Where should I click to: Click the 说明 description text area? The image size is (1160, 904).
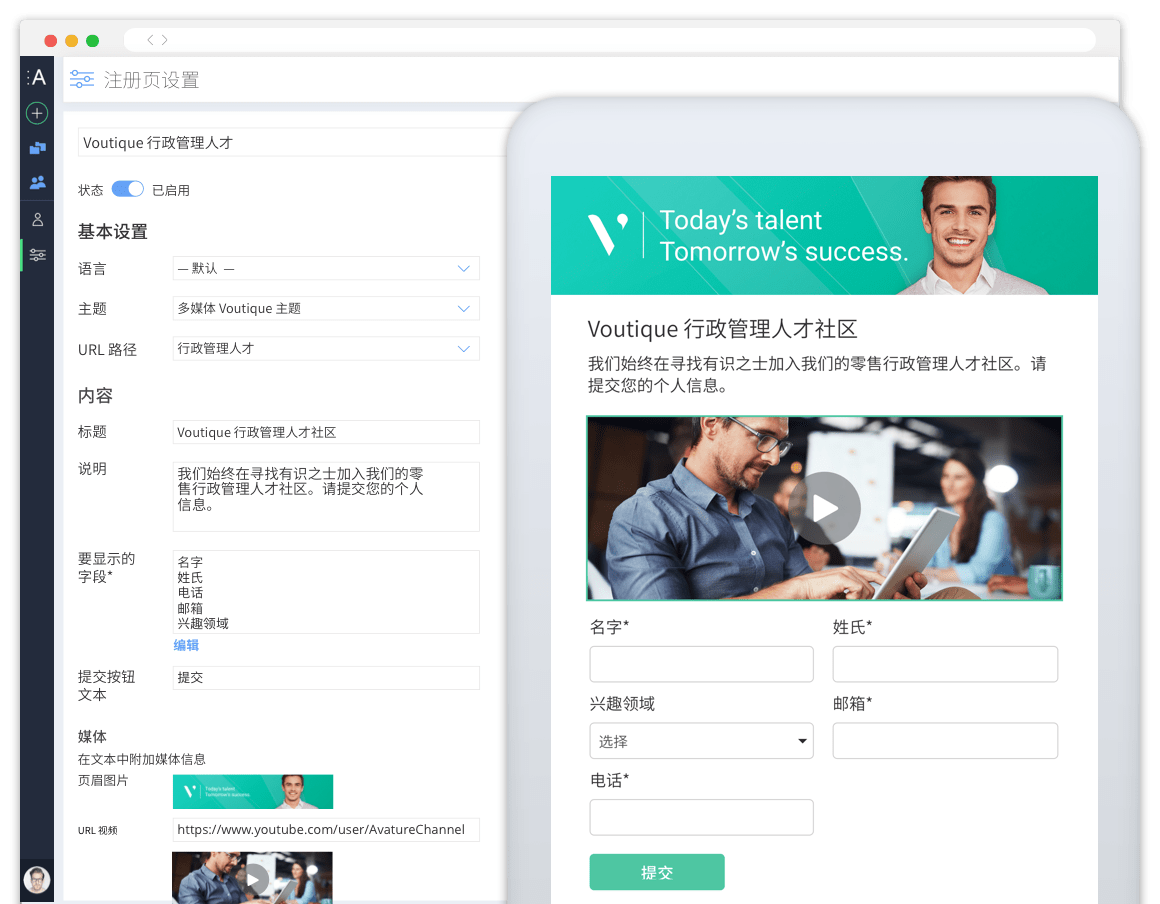pyautogui.click(x=326, y=496)
